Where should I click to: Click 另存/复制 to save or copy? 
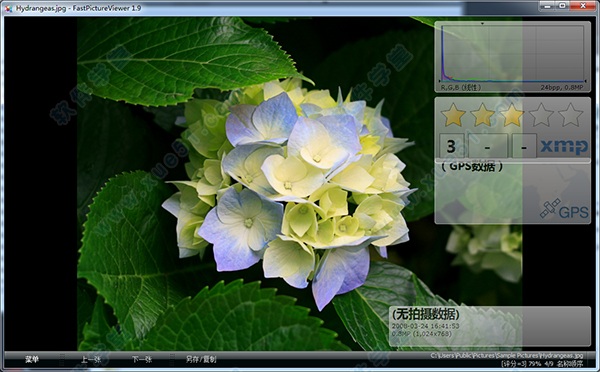point(201,359)
